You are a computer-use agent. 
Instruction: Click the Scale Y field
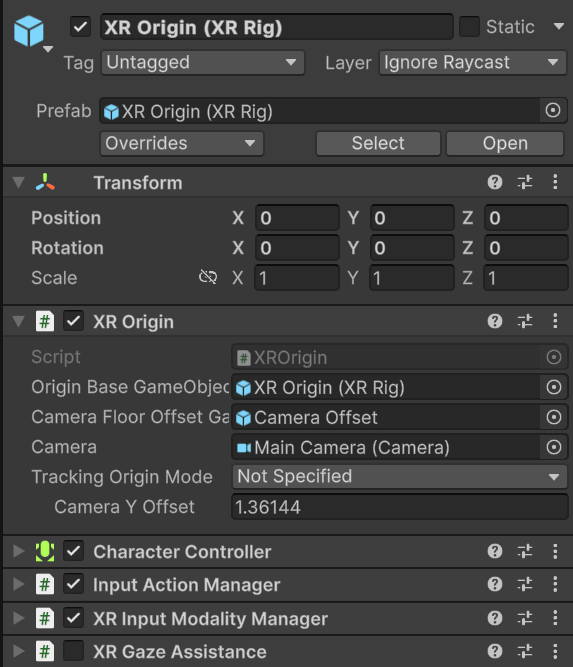412,278
